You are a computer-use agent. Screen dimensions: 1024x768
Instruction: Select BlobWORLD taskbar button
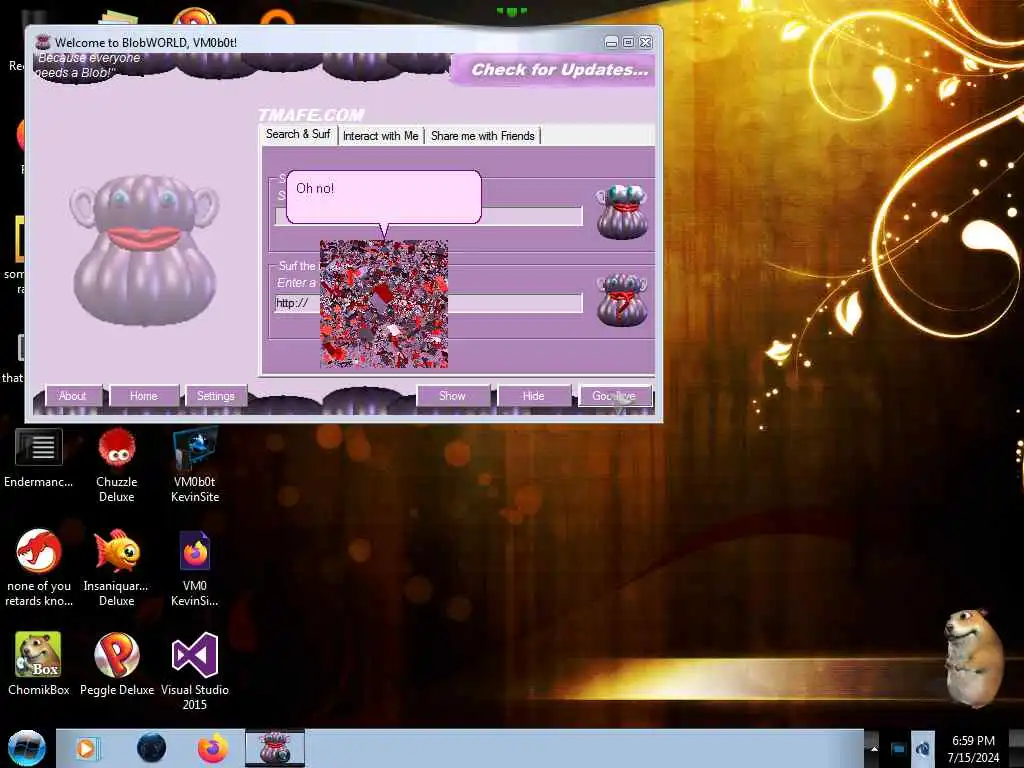[275, 748]
